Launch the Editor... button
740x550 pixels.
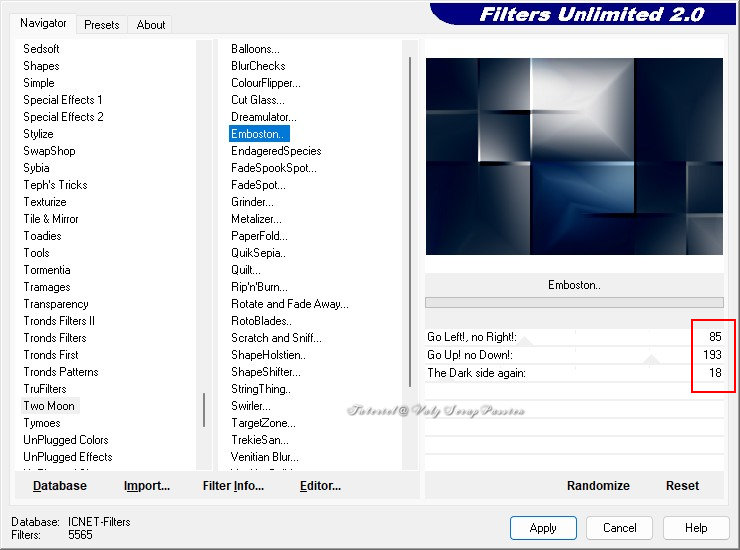(x=320, y=486)
